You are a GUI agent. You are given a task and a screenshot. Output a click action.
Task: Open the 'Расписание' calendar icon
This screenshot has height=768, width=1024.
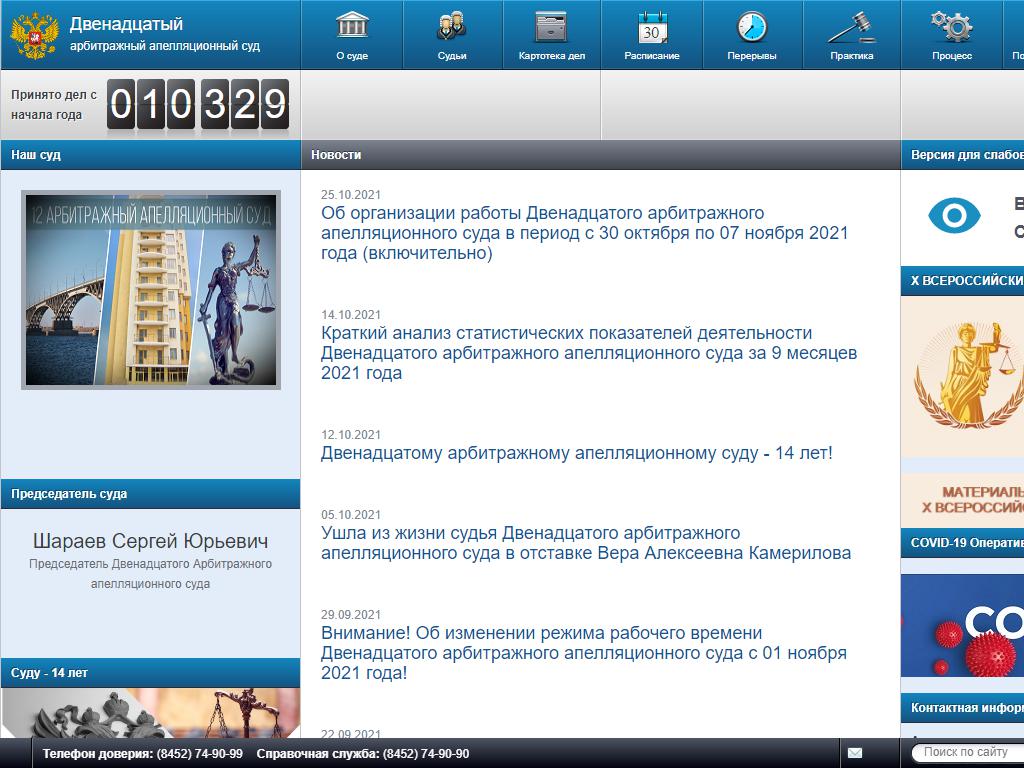[x=652, y=27]
